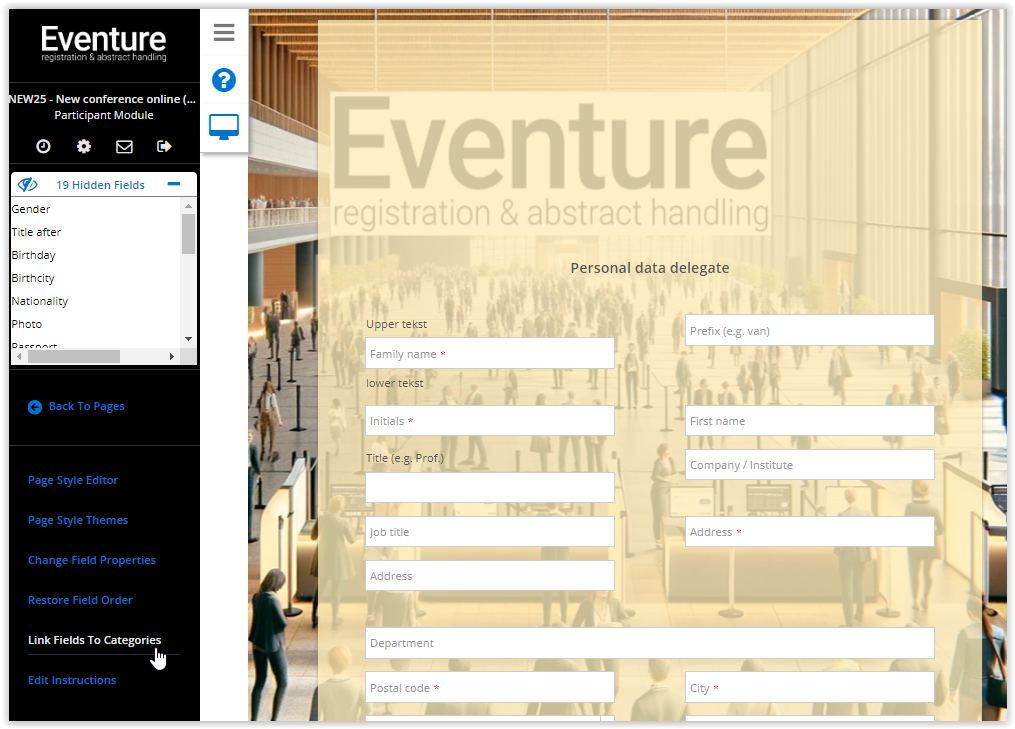Click the Title (e.g. Prof.) input box
This screenshot has height=729, width=1015.
pos(489,488)
